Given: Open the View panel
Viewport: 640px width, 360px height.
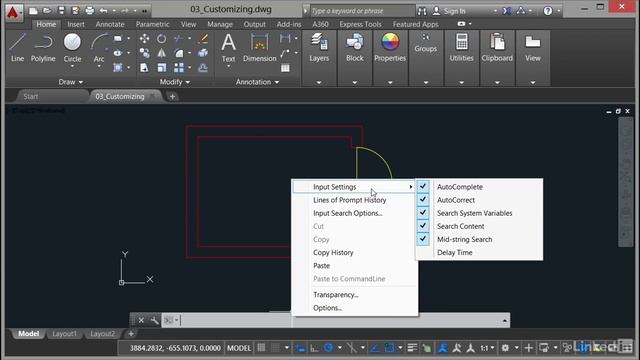Looking at the screenshot, I should pyautogui.click(x=533, y=48).
